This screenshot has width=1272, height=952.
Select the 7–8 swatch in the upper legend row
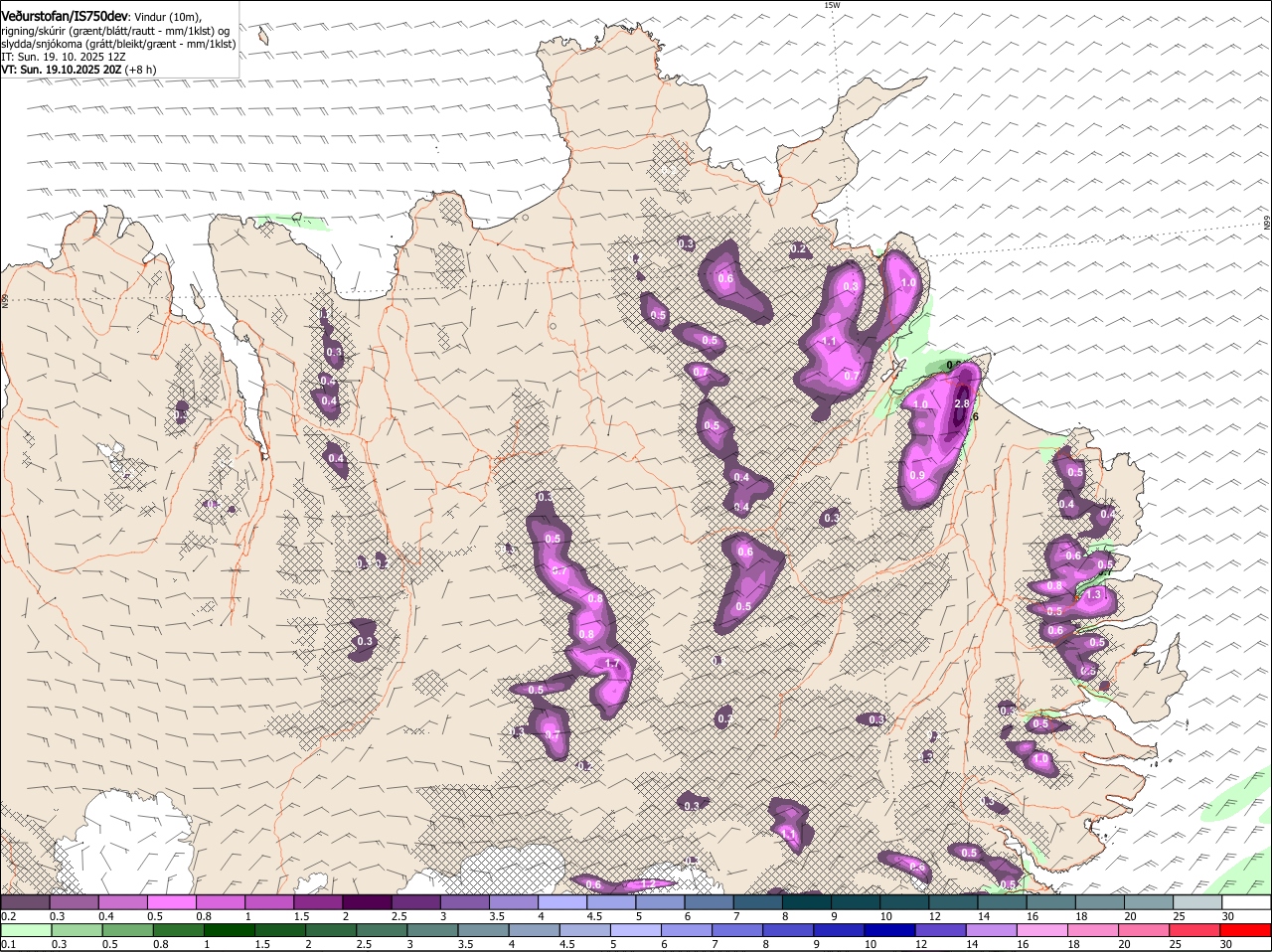tap(757, 902)
